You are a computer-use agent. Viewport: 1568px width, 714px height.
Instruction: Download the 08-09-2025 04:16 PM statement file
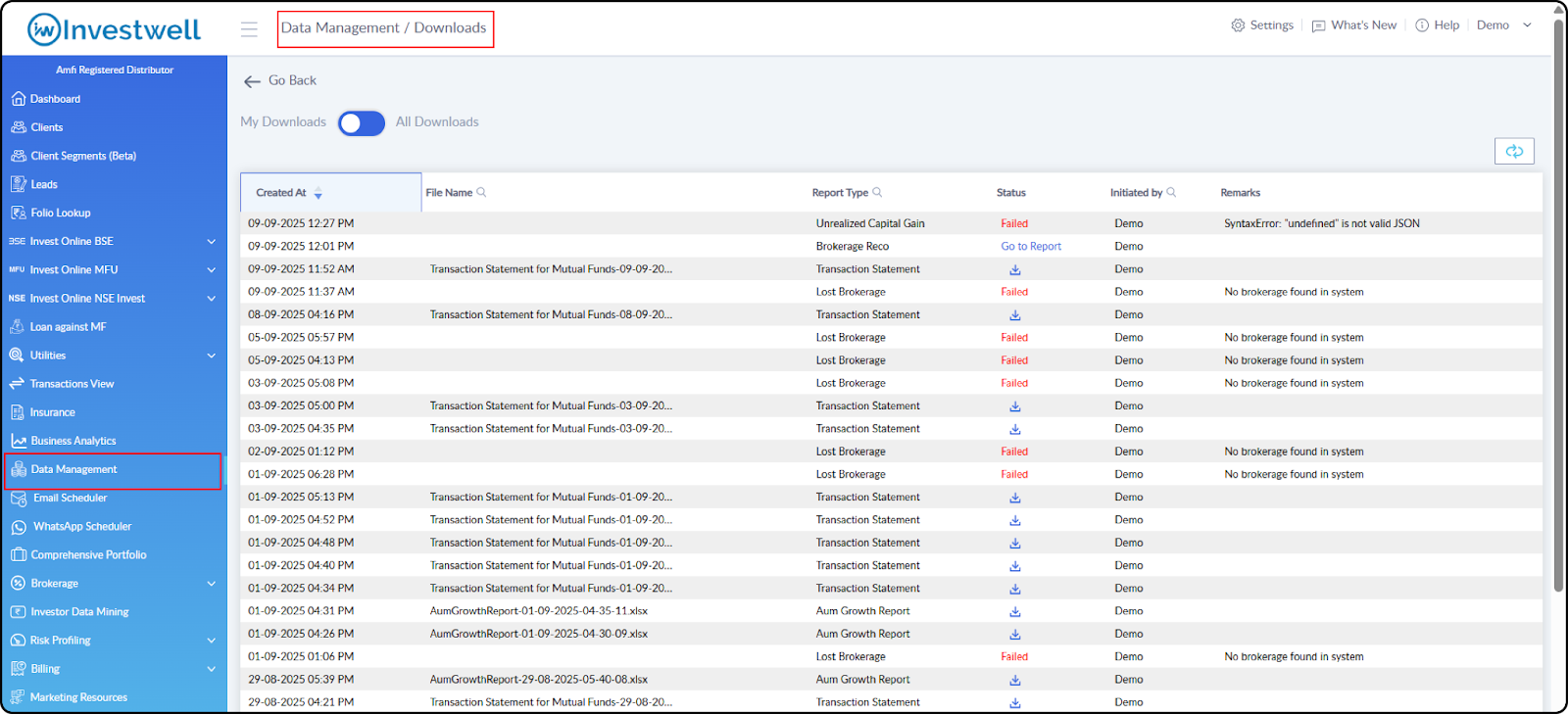click(x=1015, y=315)
